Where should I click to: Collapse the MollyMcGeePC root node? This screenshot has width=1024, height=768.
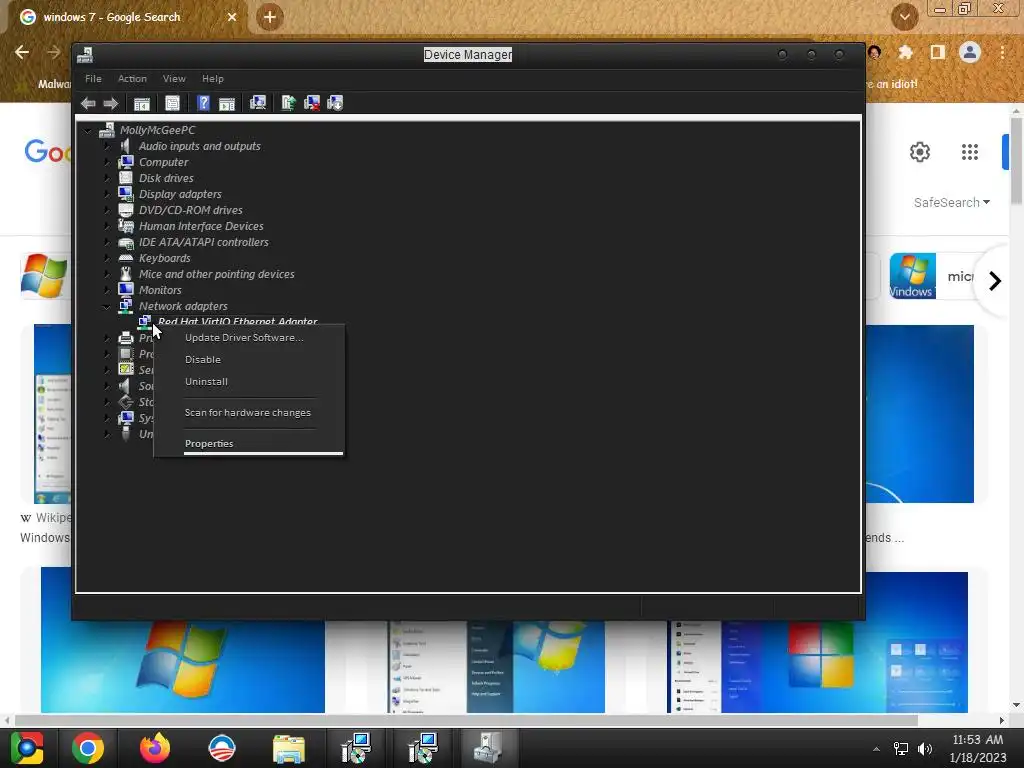pos(88,131)
